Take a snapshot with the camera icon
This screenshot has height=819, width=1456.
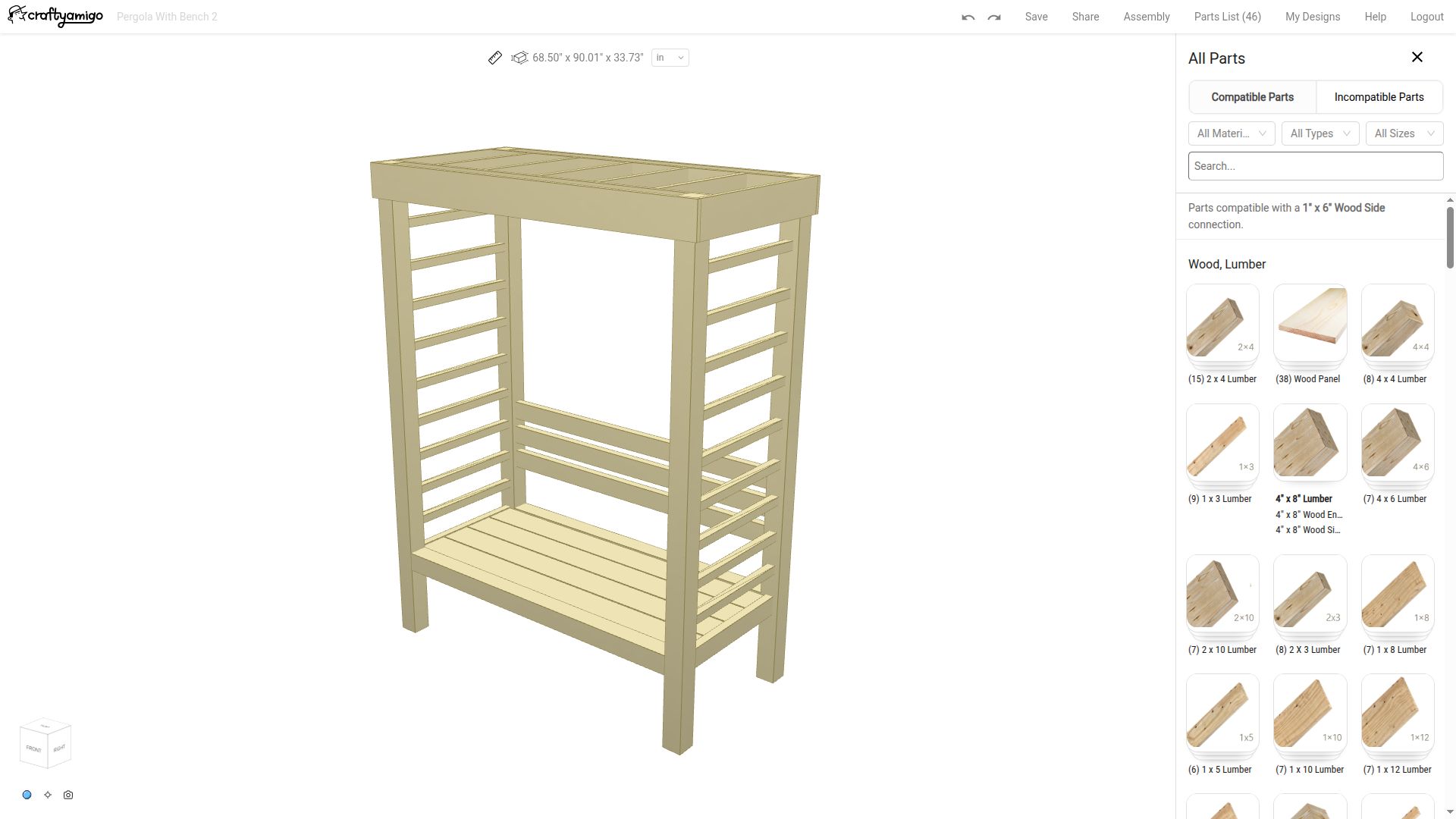click(68, 795)
